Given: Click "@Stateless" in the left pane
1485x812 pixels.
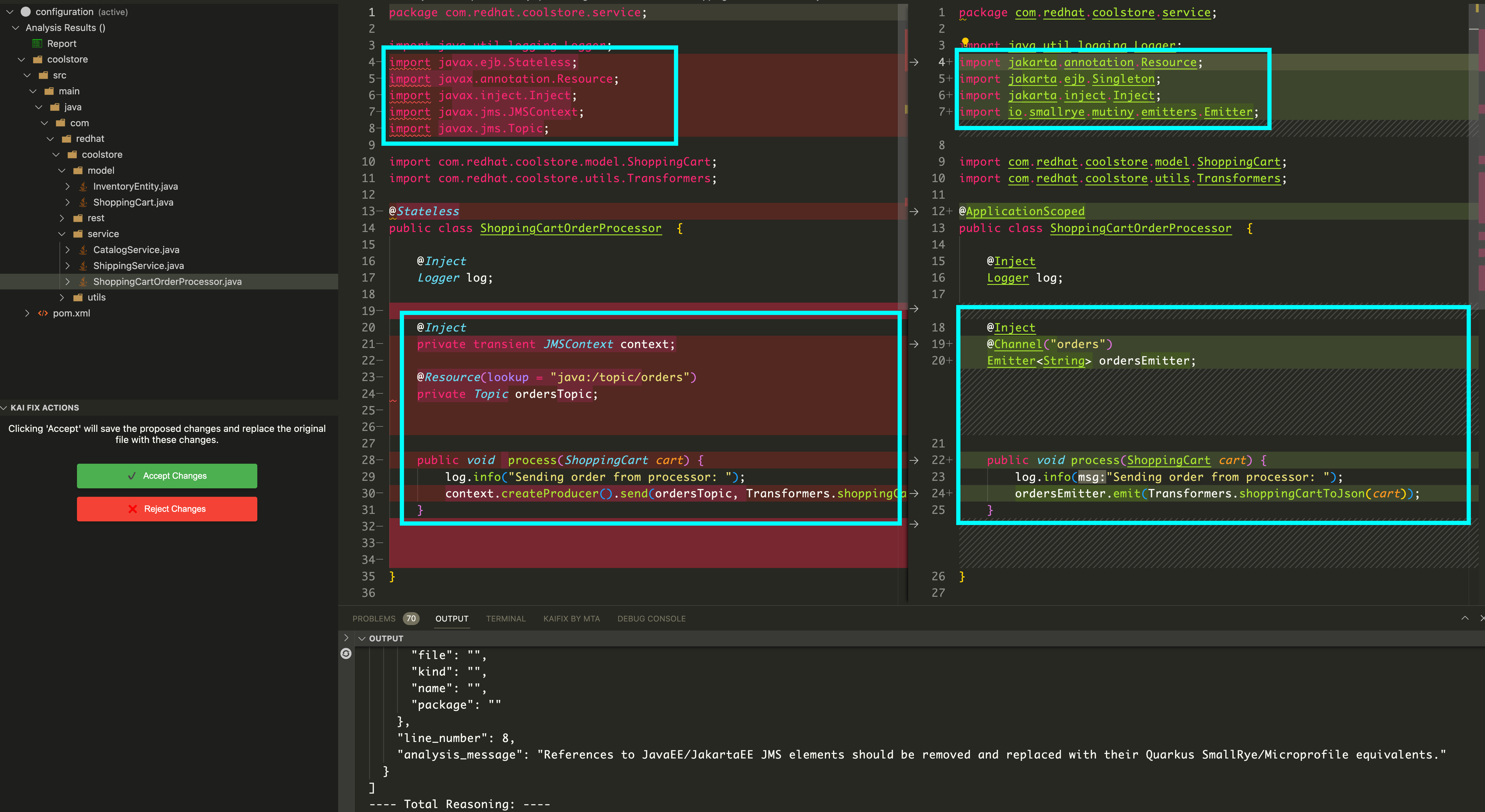Looking at the screenshot, I should tap(424, 212).
